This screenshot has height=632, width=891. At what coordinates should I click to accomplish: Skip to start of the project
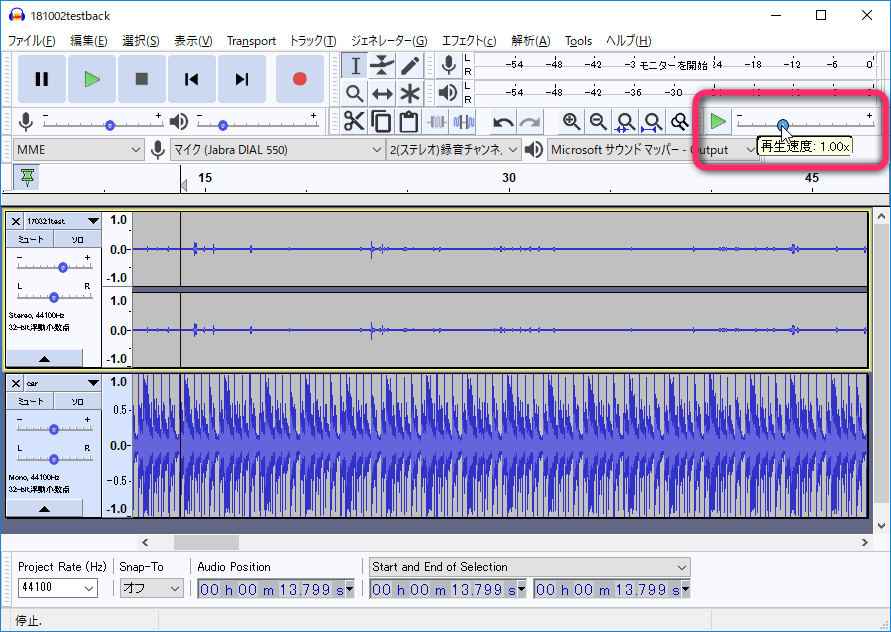(x=191, y=79)
